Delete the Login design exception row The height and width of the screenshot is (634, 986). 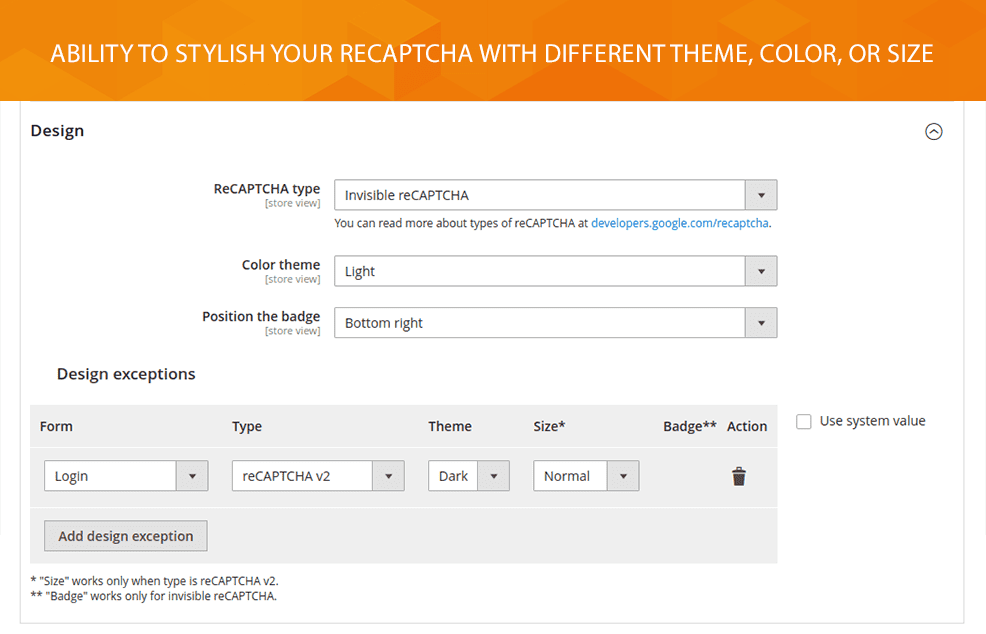pos(739,477)
